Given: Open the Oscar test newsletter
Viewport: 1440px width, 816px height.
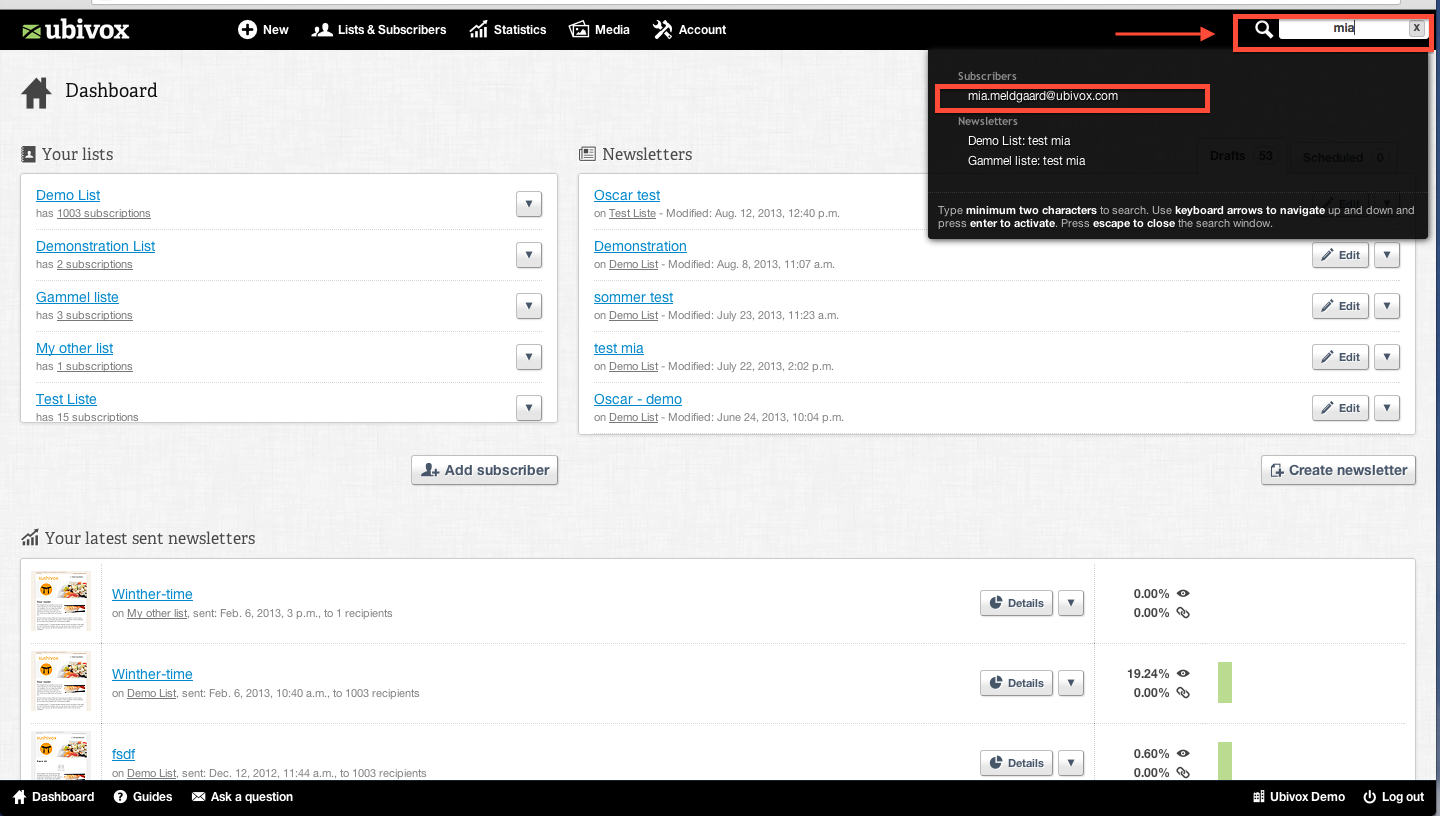Looking at the screenshot, I should pos(627,195).
